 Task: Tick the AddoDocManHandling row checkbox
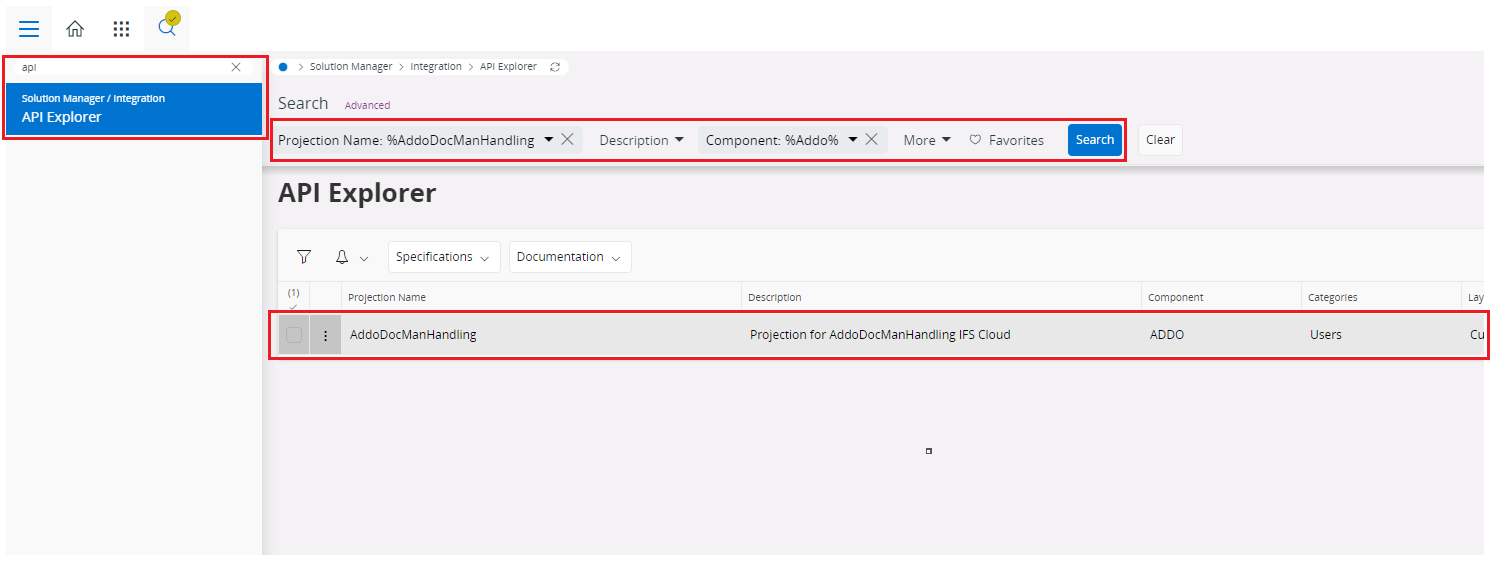click(294, 335)
